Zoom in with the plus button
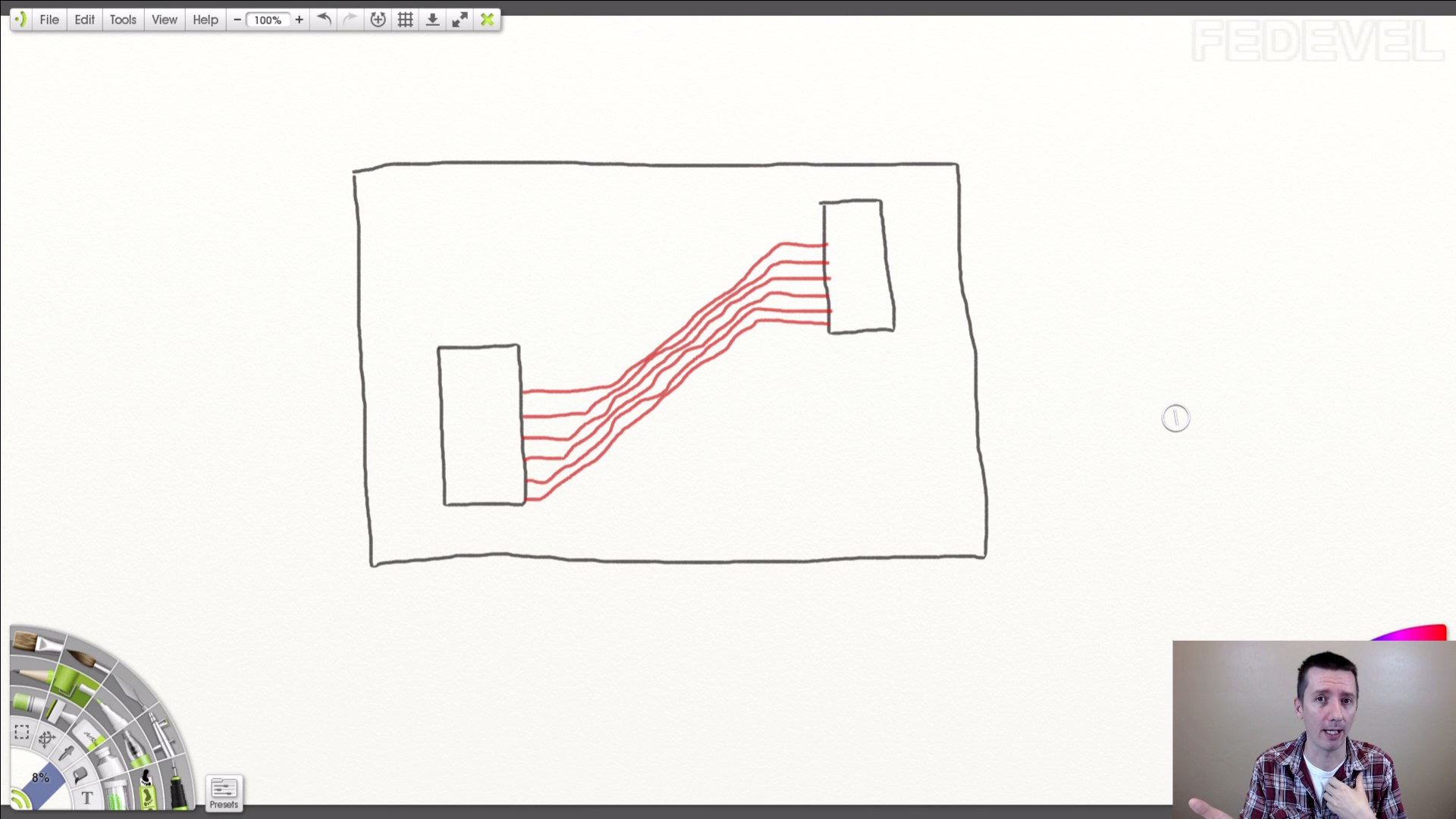Screen dimensions: 1456x819 coord(299,20)
